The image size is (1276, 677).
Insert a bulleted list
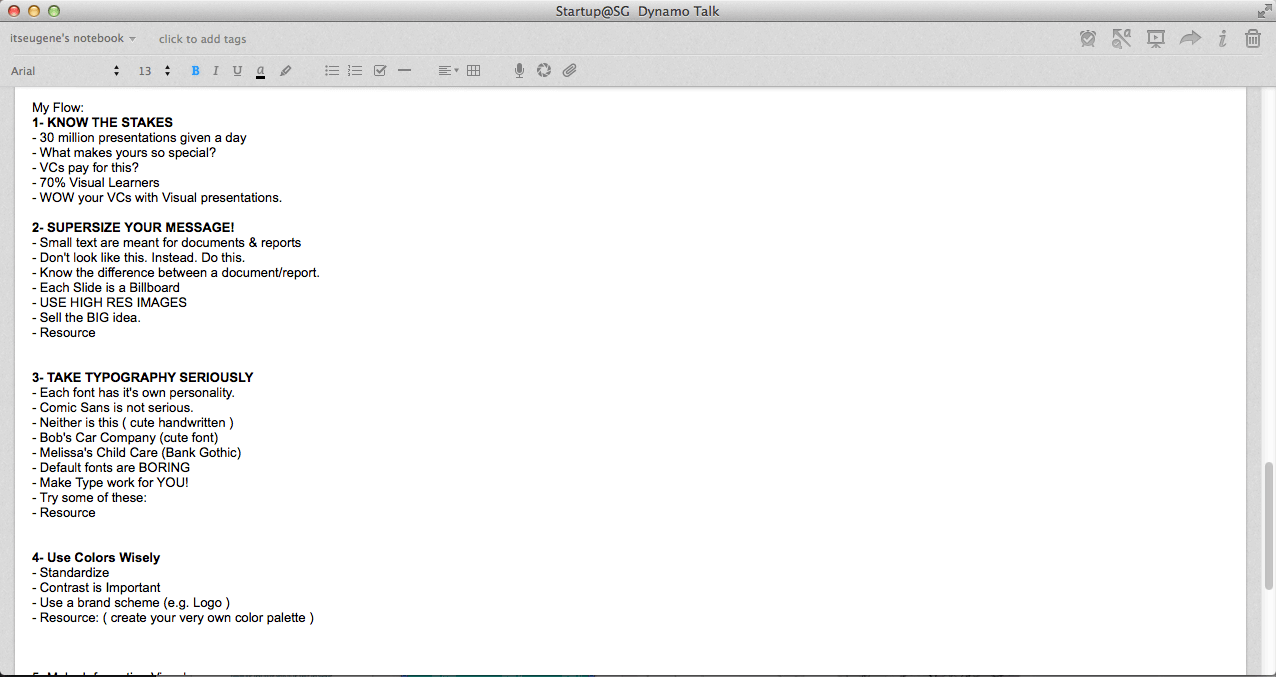[332, 71]
